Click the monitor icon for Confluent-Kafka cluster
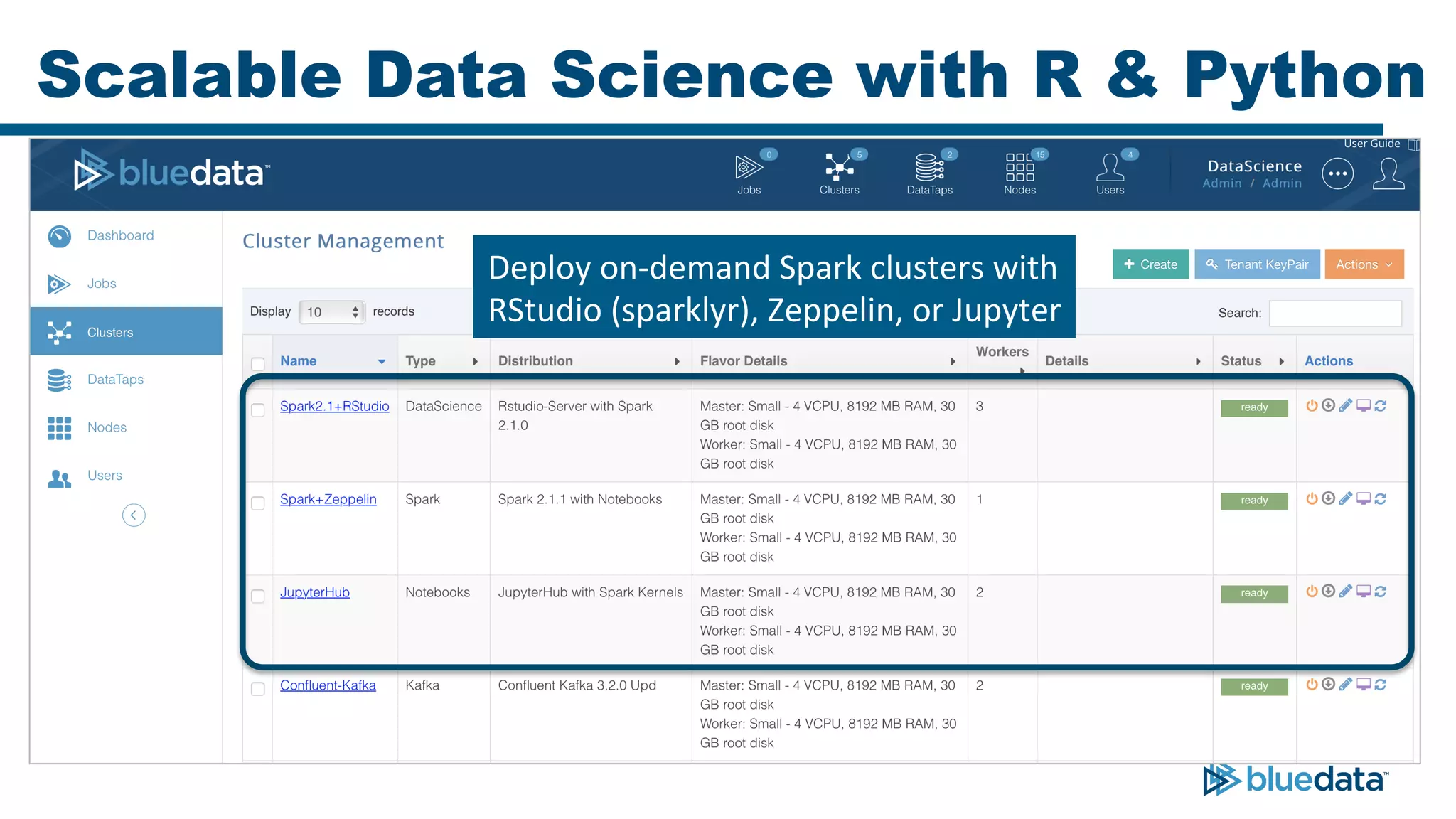This screenshot has height=819, width=1456. tap(1363, 685)
